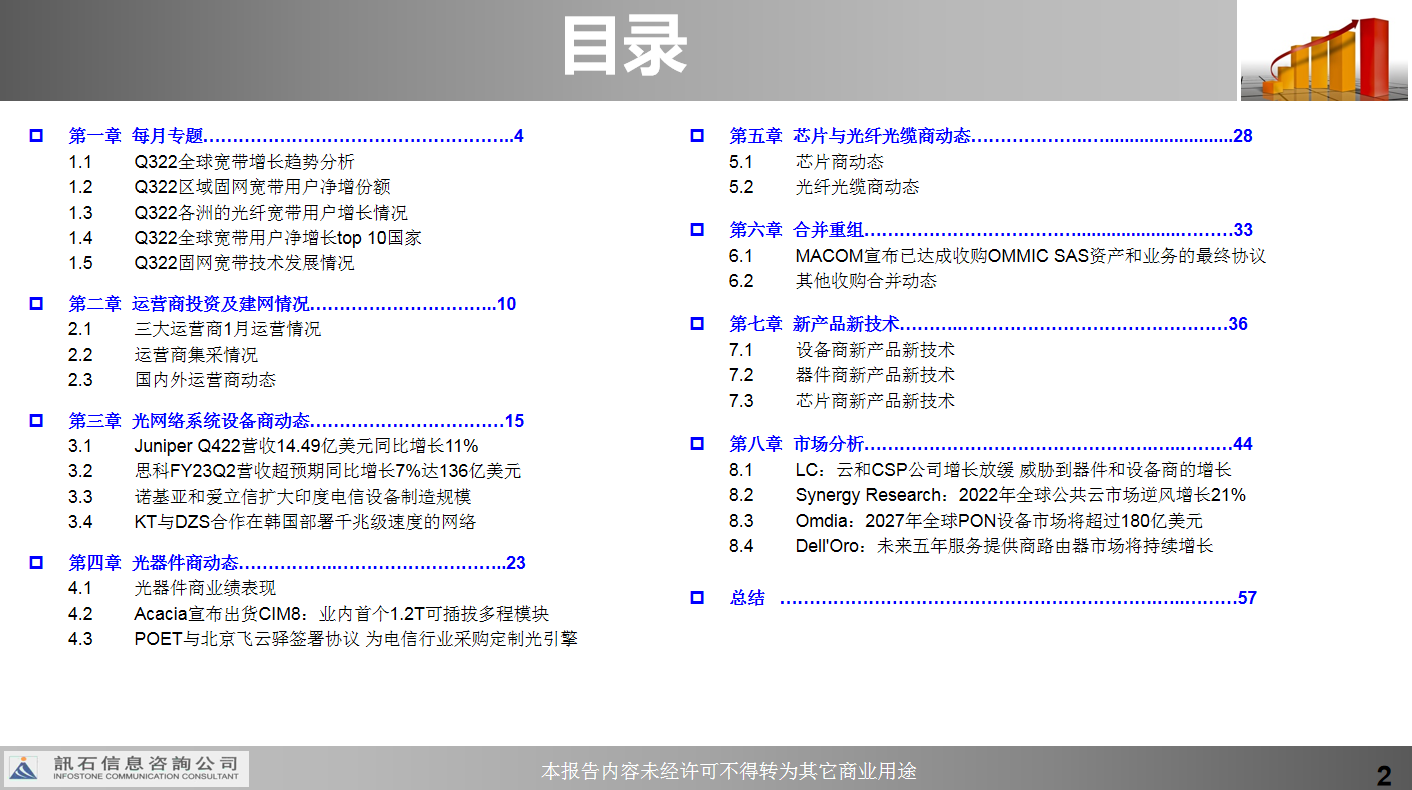This screenshot has height=790, width=1412.
Task: Click the slide page number 2
Action: tap(1384, 775)
